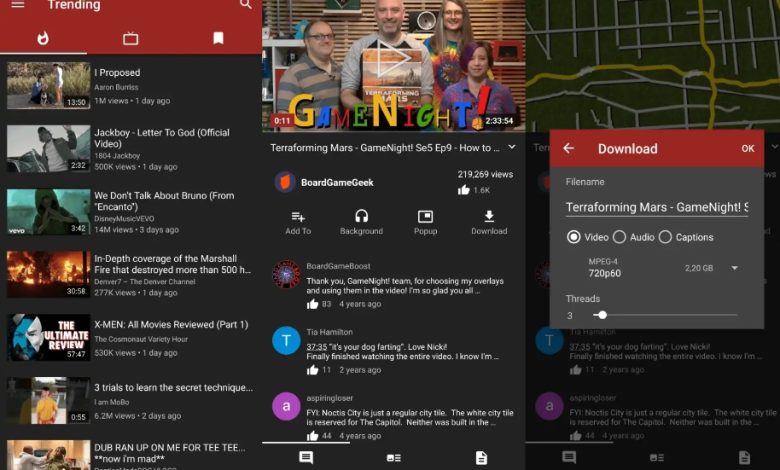Screen dimensions: 780x470
Task: Open 'DUB RAN UP ON ME FOR TEE TEE' video
Action: [x=169, y=453]
